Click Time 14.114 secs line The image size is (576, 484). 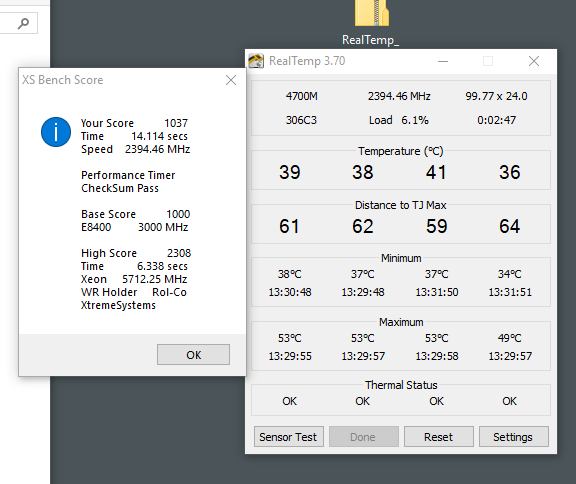tap(134, 136)
